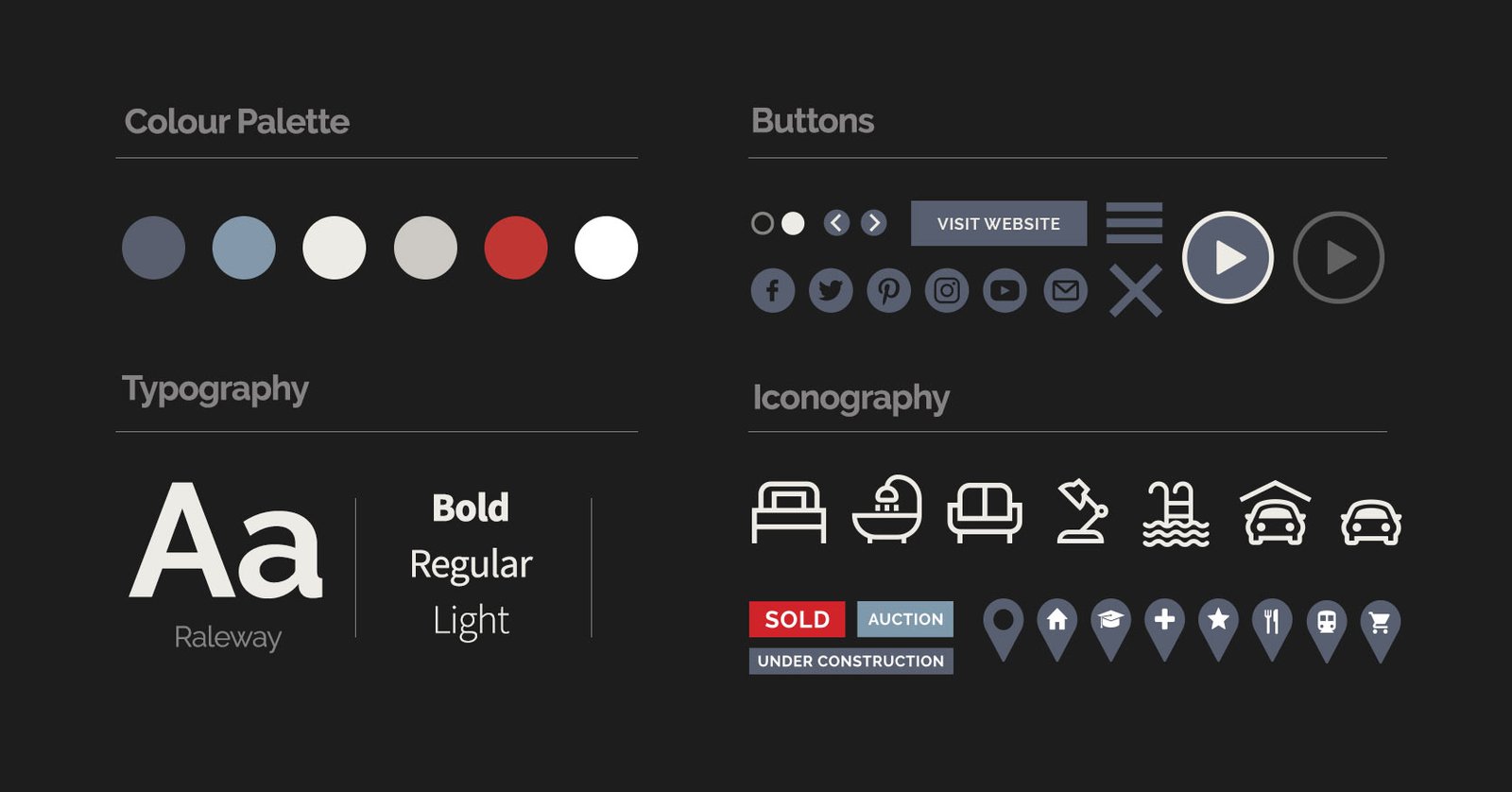The height and width of the screenshot is (792, 1512).
Task: Select the filled white radio dot
Action: click(793, 223)
